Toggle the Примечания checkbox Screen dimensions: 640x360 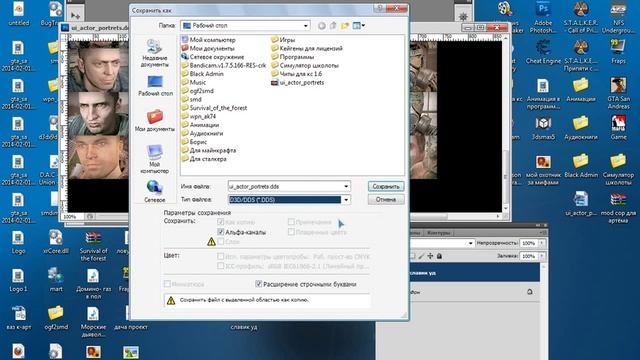click(x=291, y=222)
